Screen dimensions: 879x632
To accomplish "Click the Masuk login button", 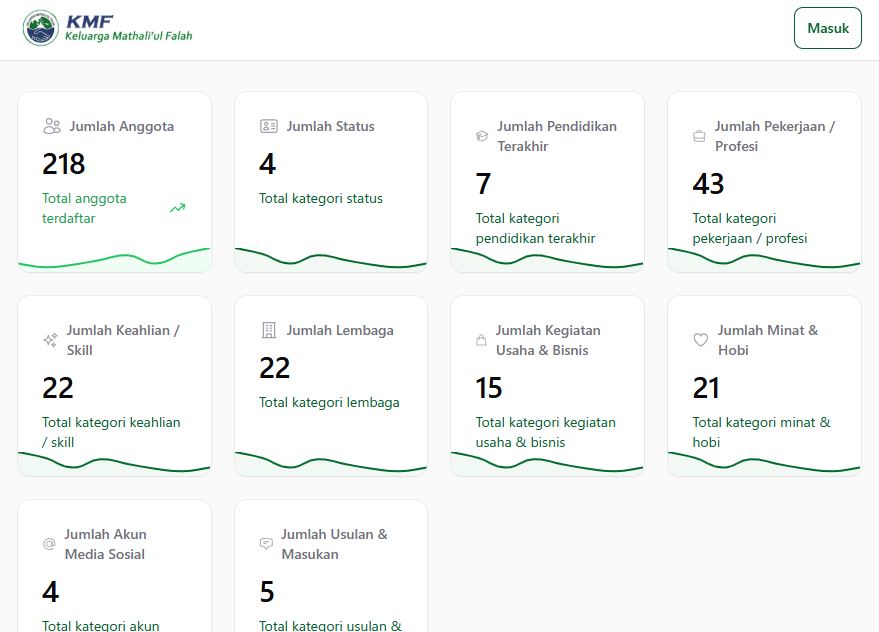I will pos(827,28).
